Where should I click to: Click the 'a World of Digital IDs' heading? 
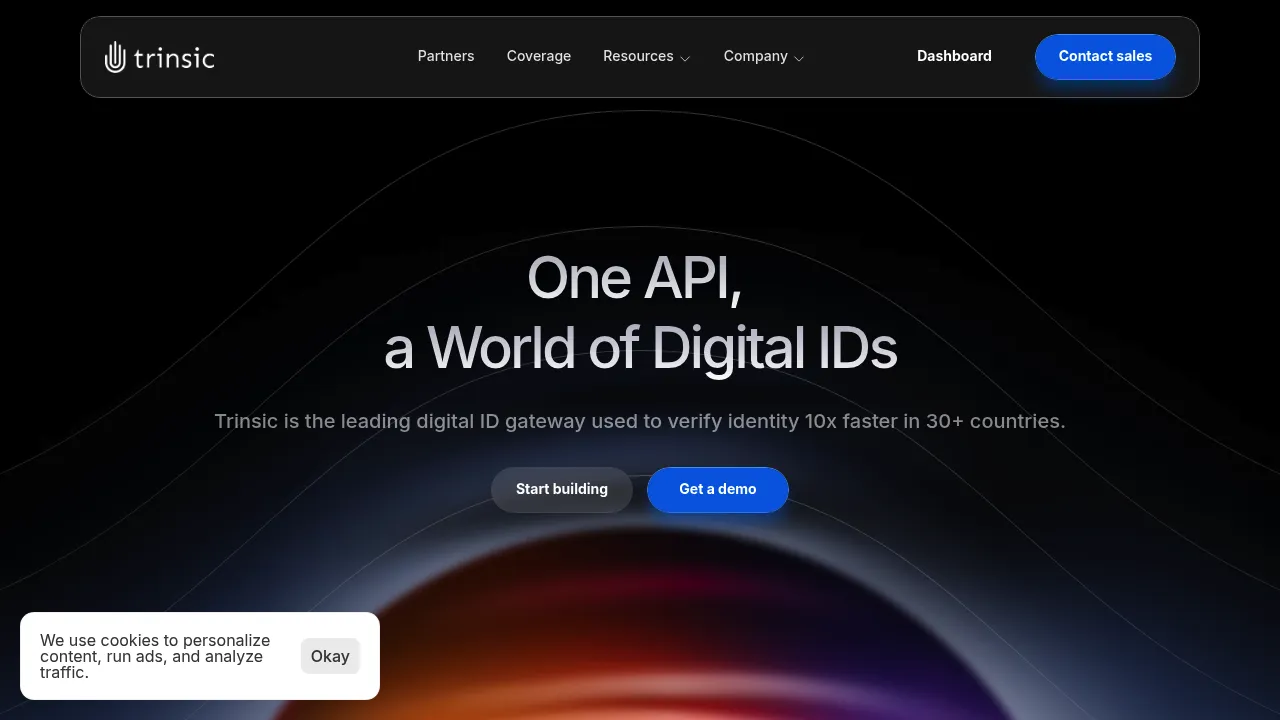[x=640, y=347]
